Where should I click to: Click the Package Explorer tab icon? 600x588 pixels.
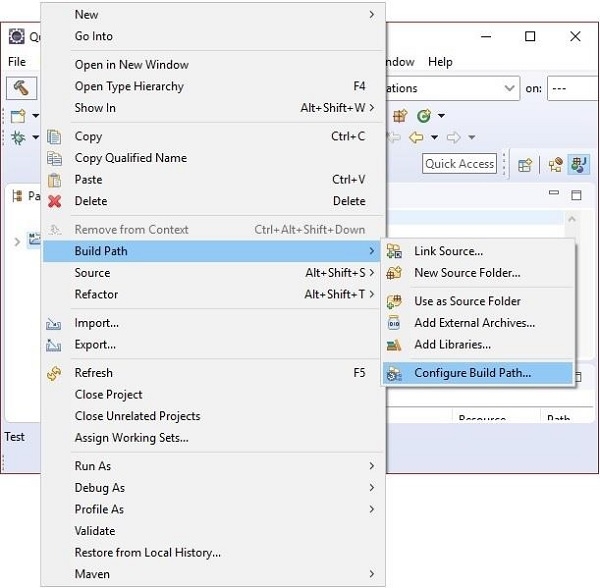(x=17, y=196)
